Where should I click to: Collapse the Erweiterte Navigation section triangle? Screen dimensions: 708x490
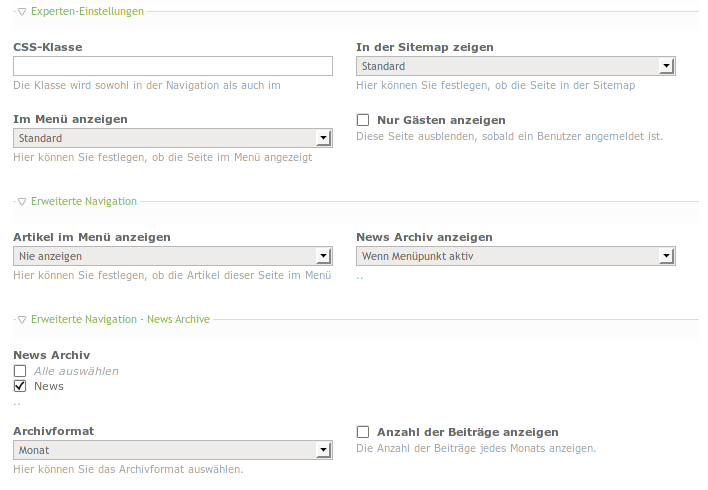click(22, 202)
